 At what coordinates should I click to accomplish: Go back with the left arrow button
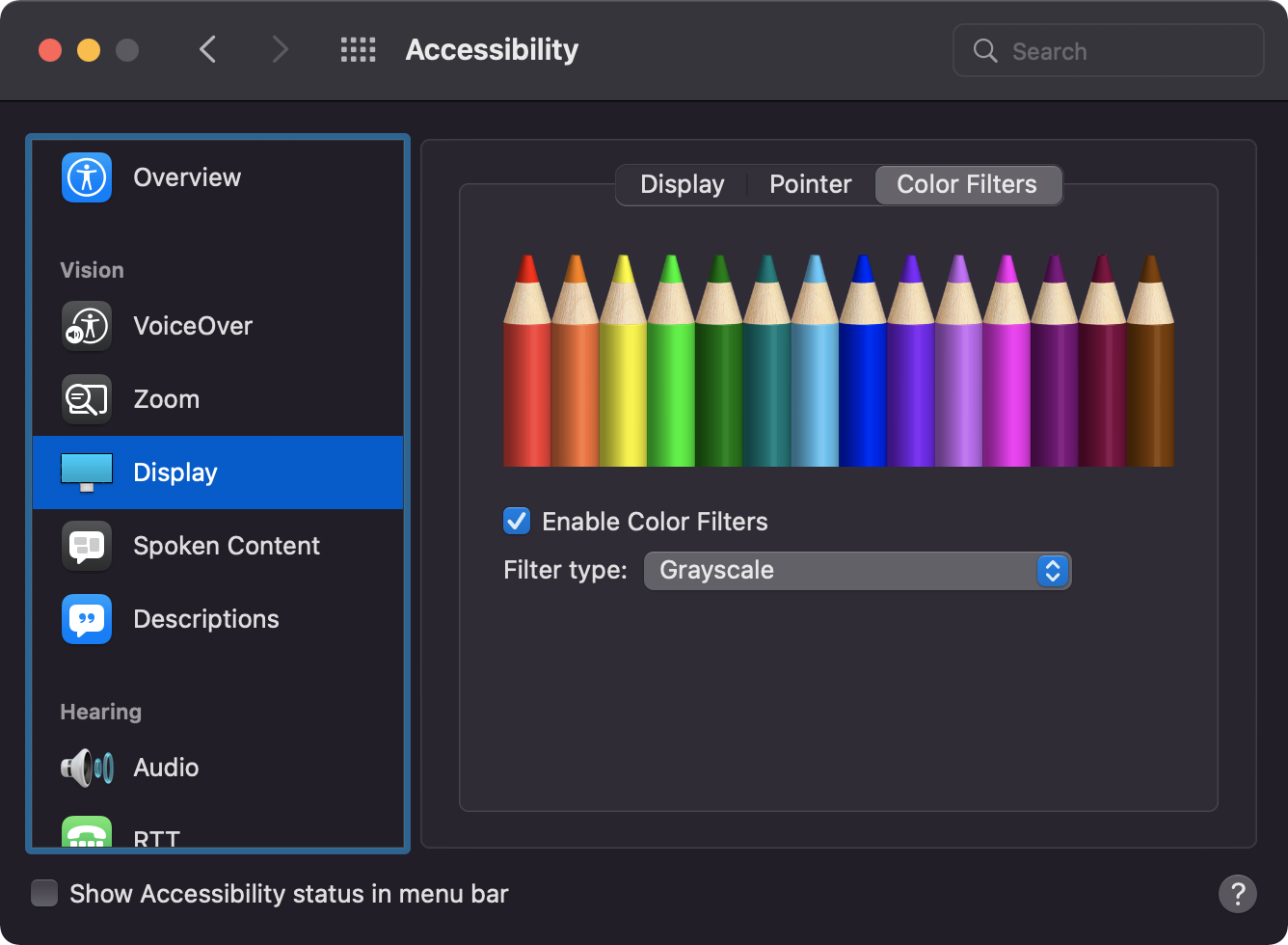(x=208, y=50)
